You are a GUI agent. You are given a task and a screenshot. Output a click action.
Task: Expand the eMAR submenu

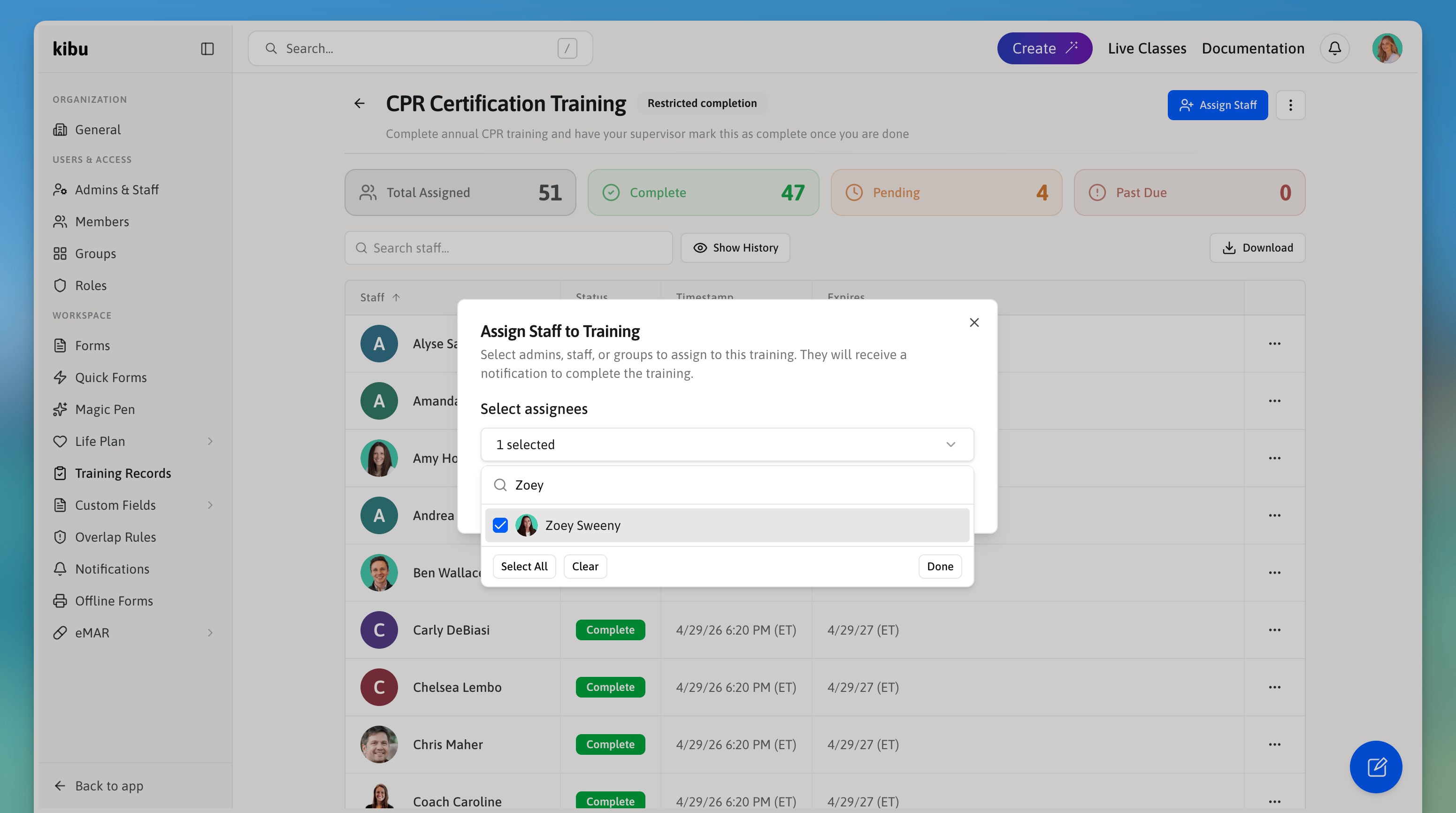[210, 633]
